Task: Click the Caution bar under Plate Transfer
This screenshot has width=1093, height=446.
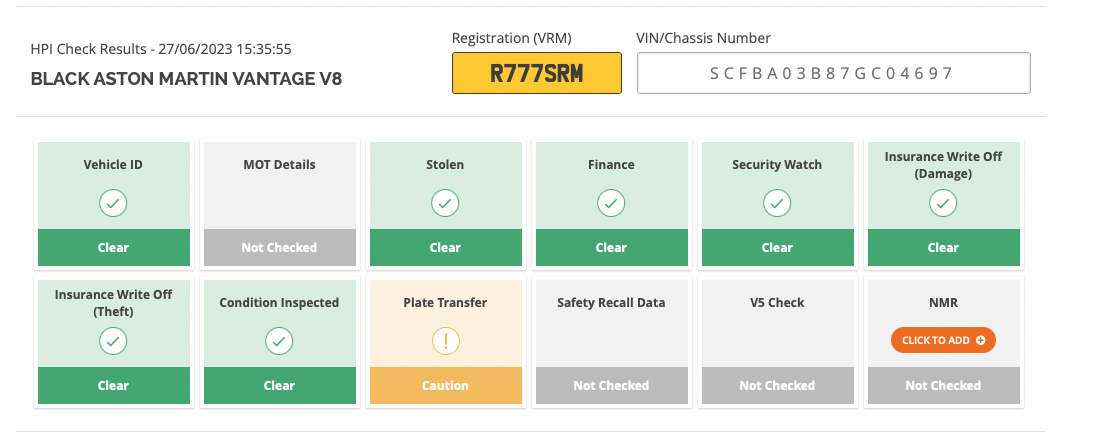Action: point(445,385)
